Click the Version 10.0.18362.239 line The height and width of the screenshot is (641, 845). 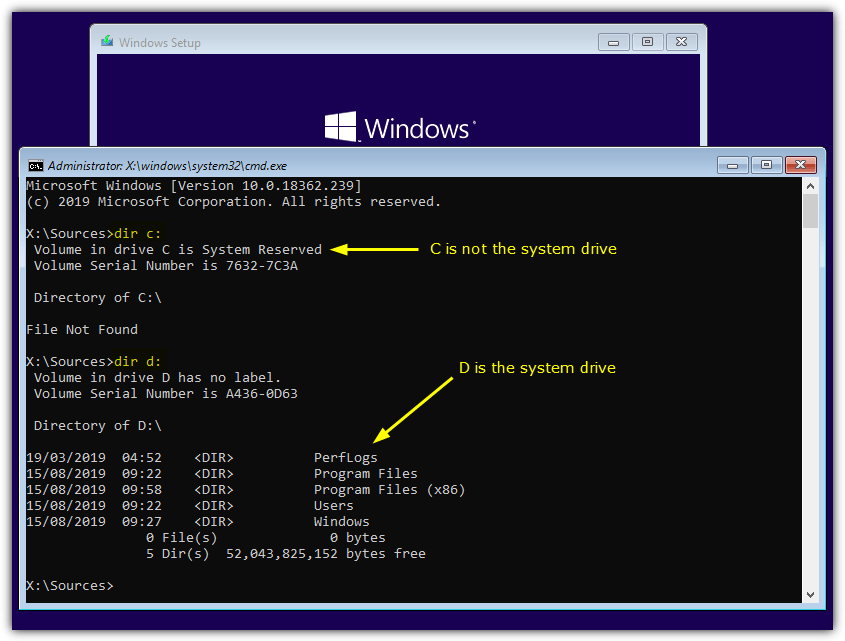point(194,185)
